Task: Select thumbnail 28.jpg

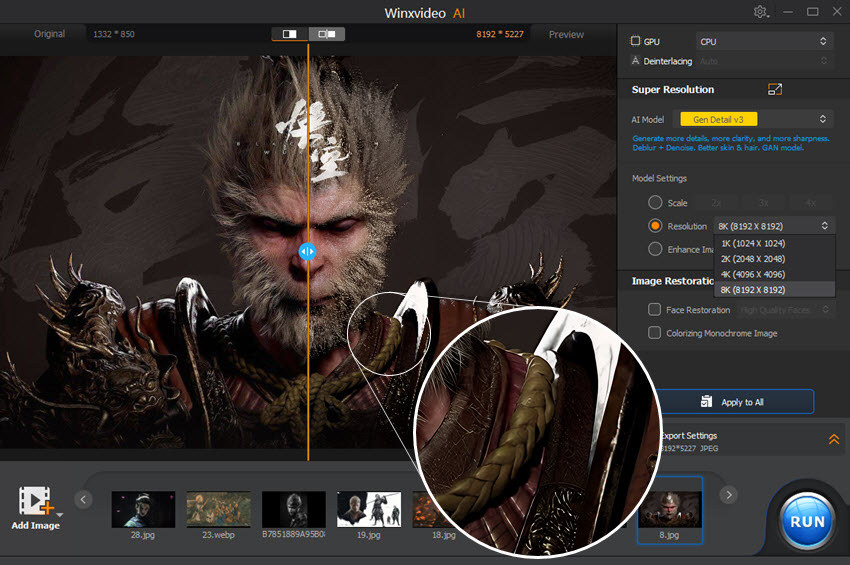Action: (143, 509)
